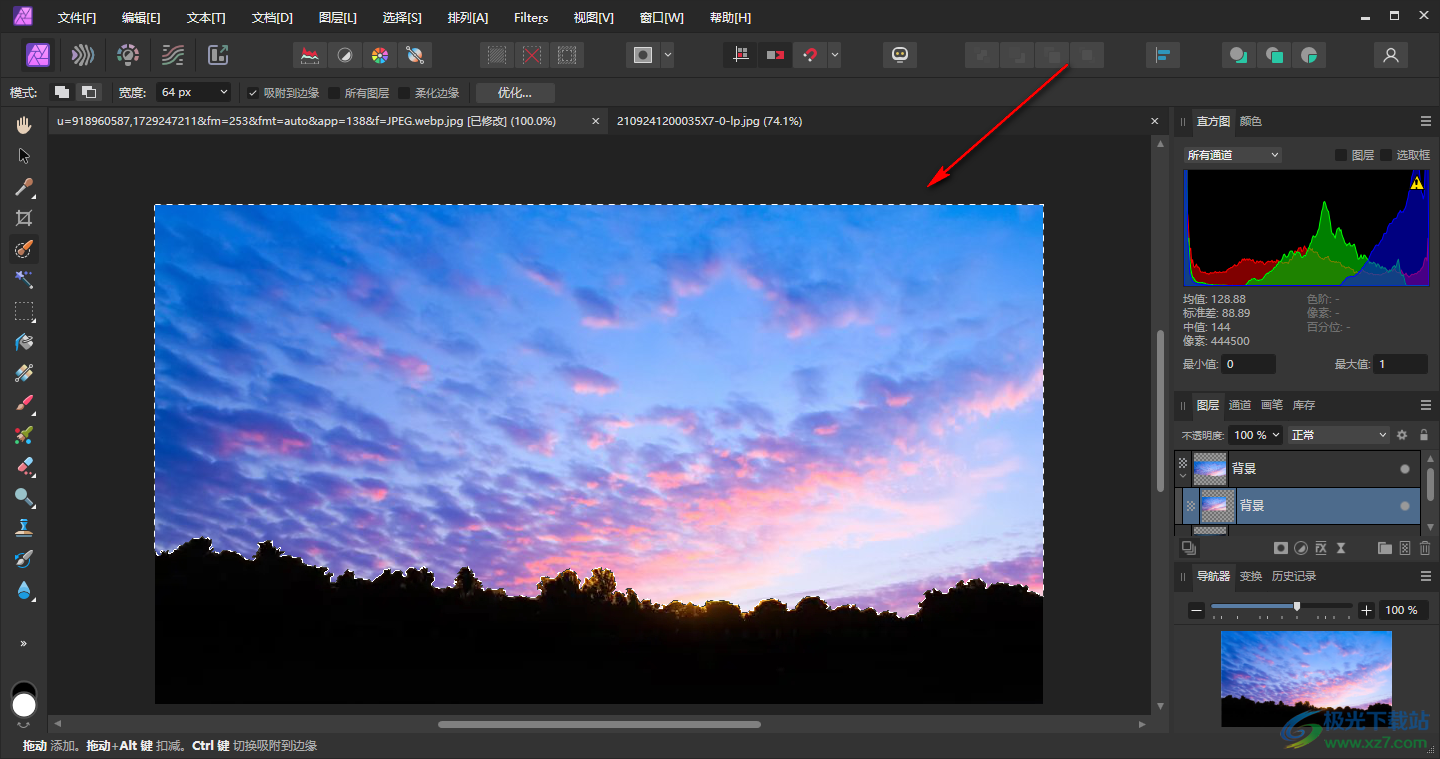Switch to the Photo persona icon
This screenshot has height=759, width=1440.
39,55
